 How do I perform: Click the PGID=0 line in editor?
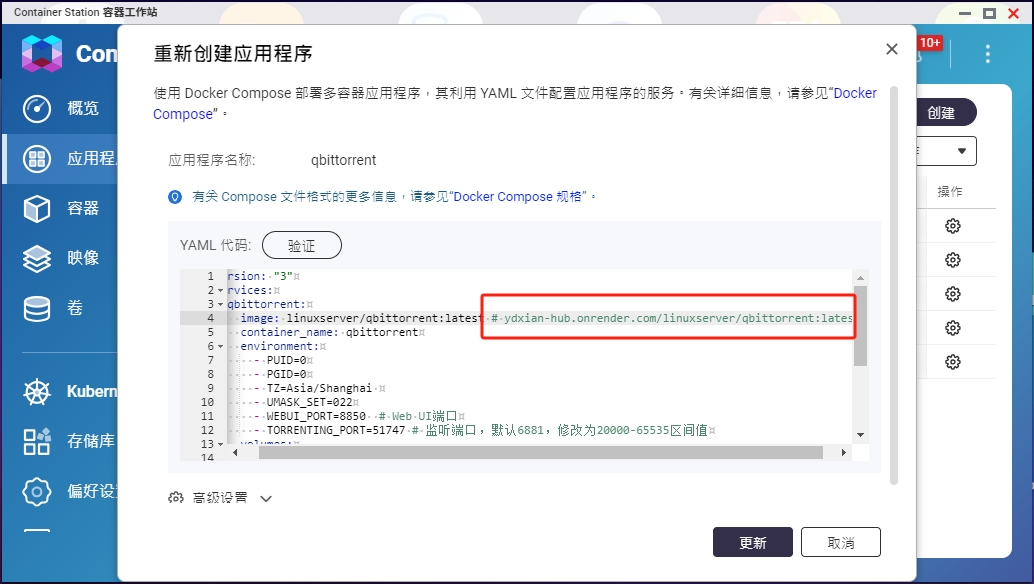286,374
